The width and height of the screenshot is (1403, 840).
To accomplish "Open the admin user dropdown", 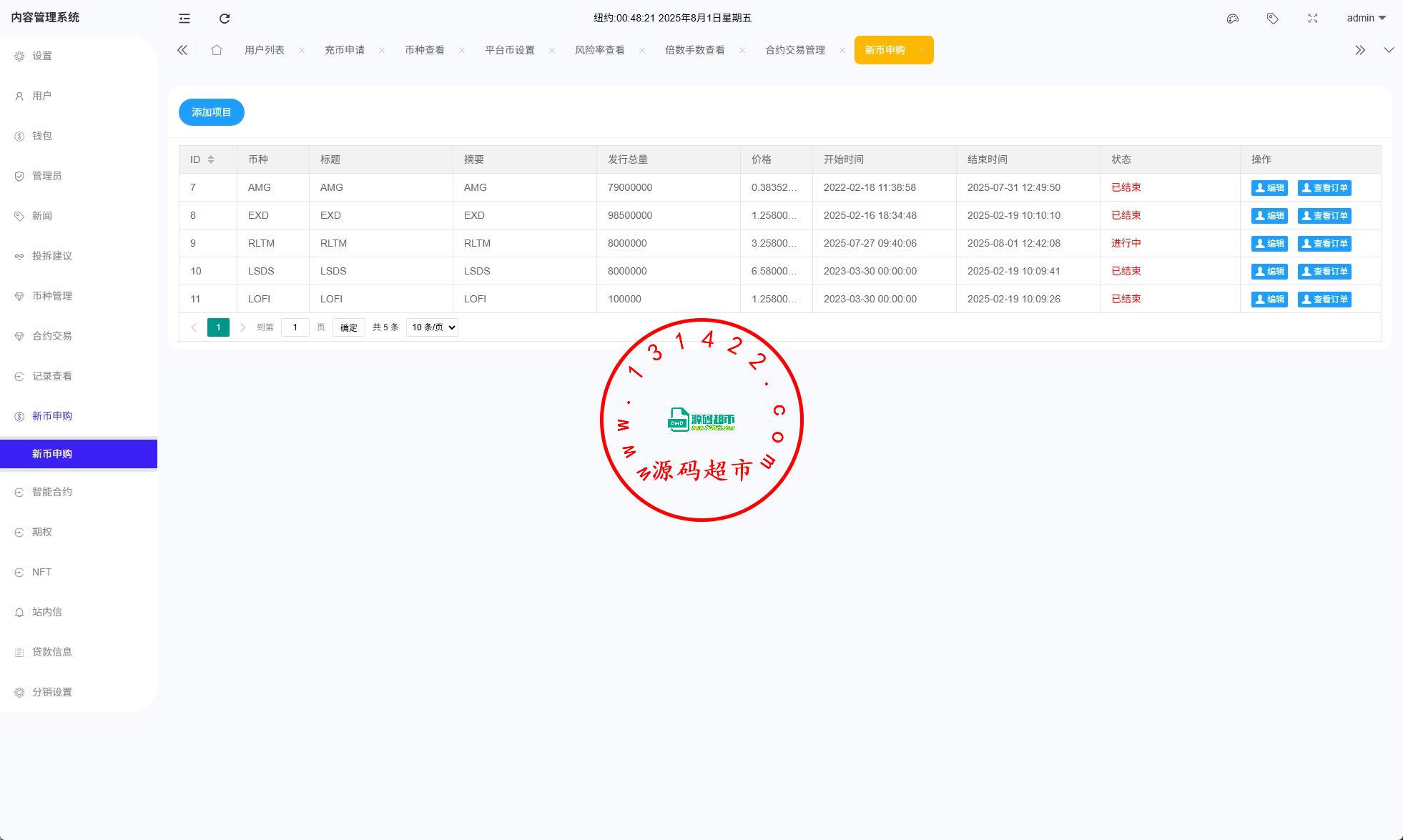I will pos(1366,19).
